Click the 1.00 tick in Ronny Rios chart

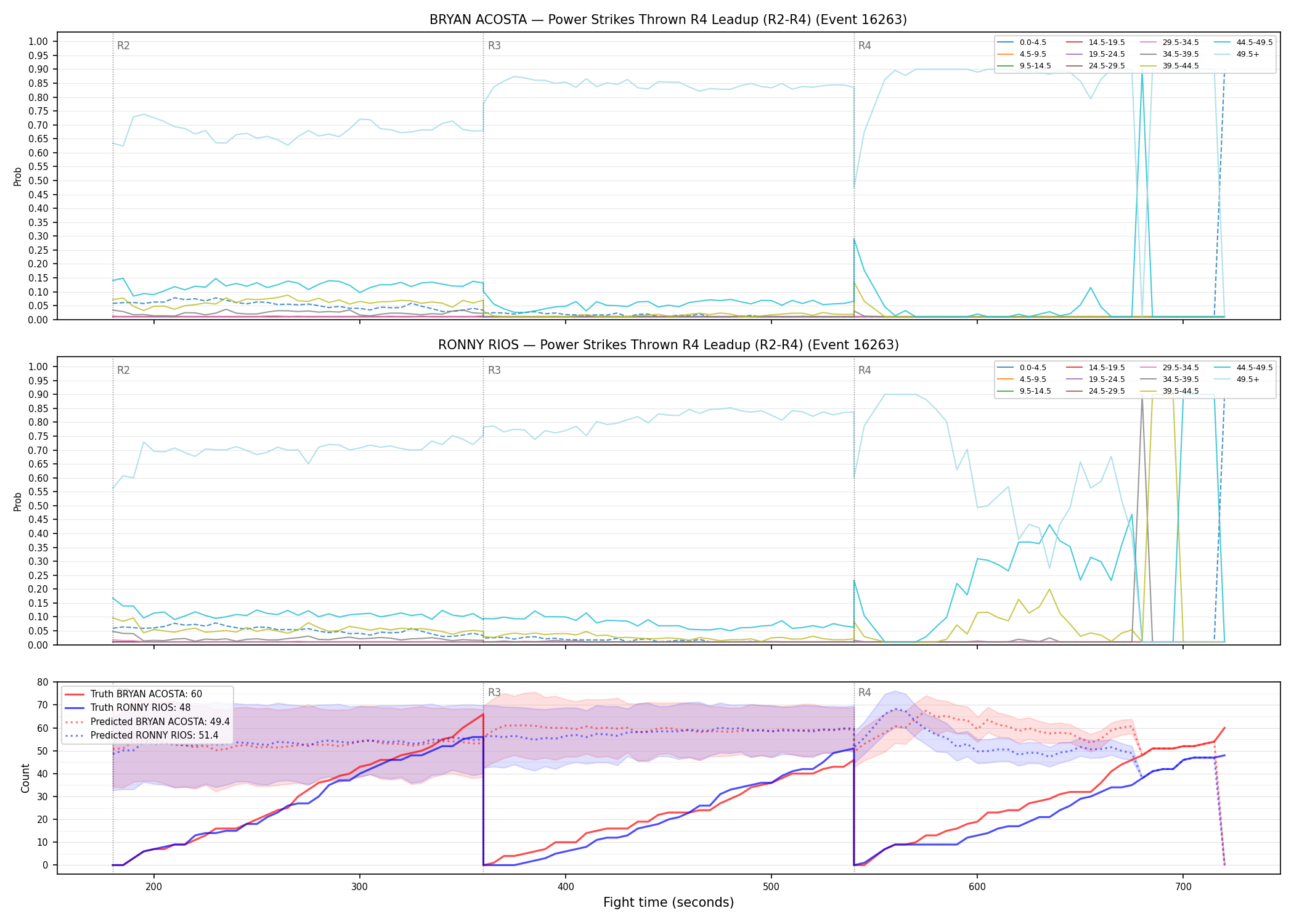[x=38, y=367]
